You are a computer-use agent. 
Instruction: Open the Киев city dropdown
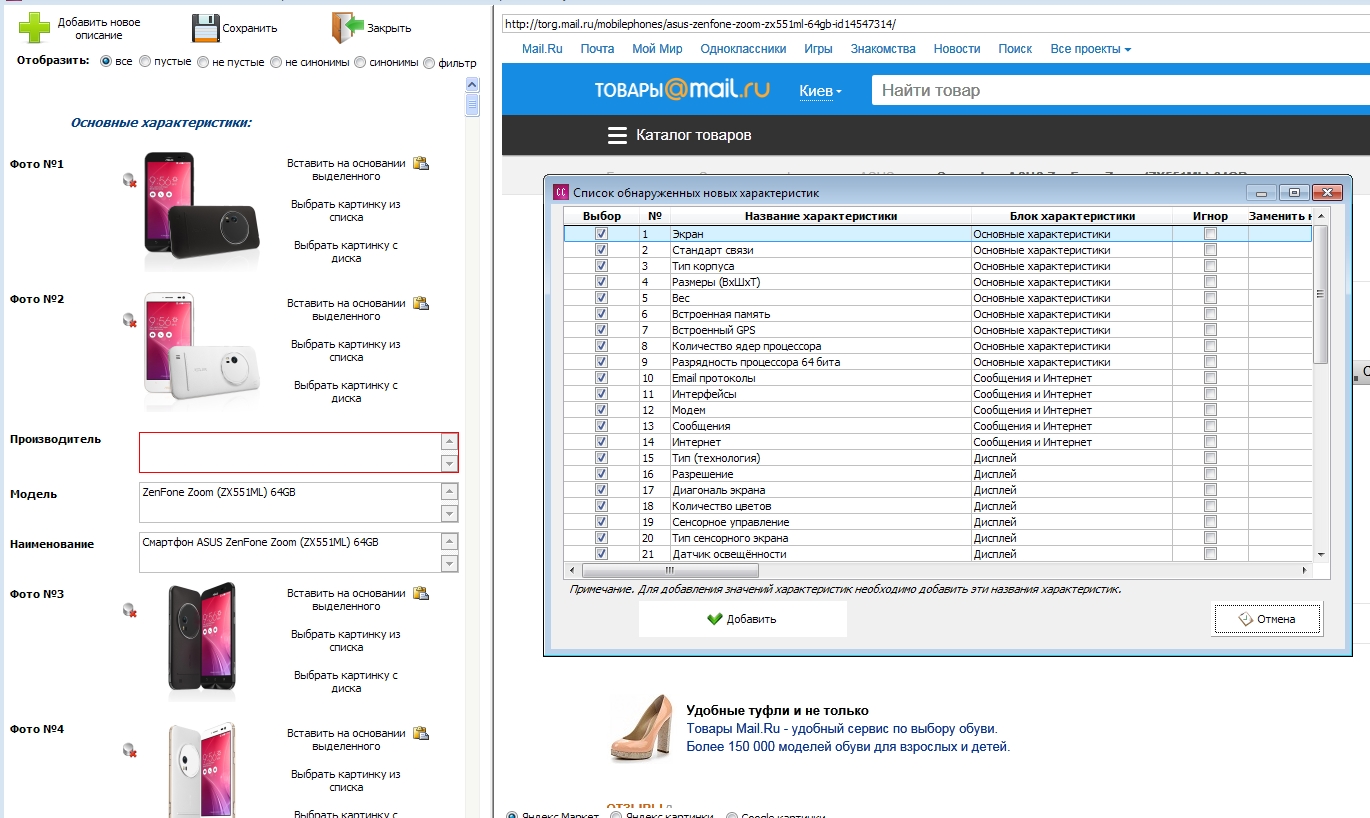[x=820, y=91]
